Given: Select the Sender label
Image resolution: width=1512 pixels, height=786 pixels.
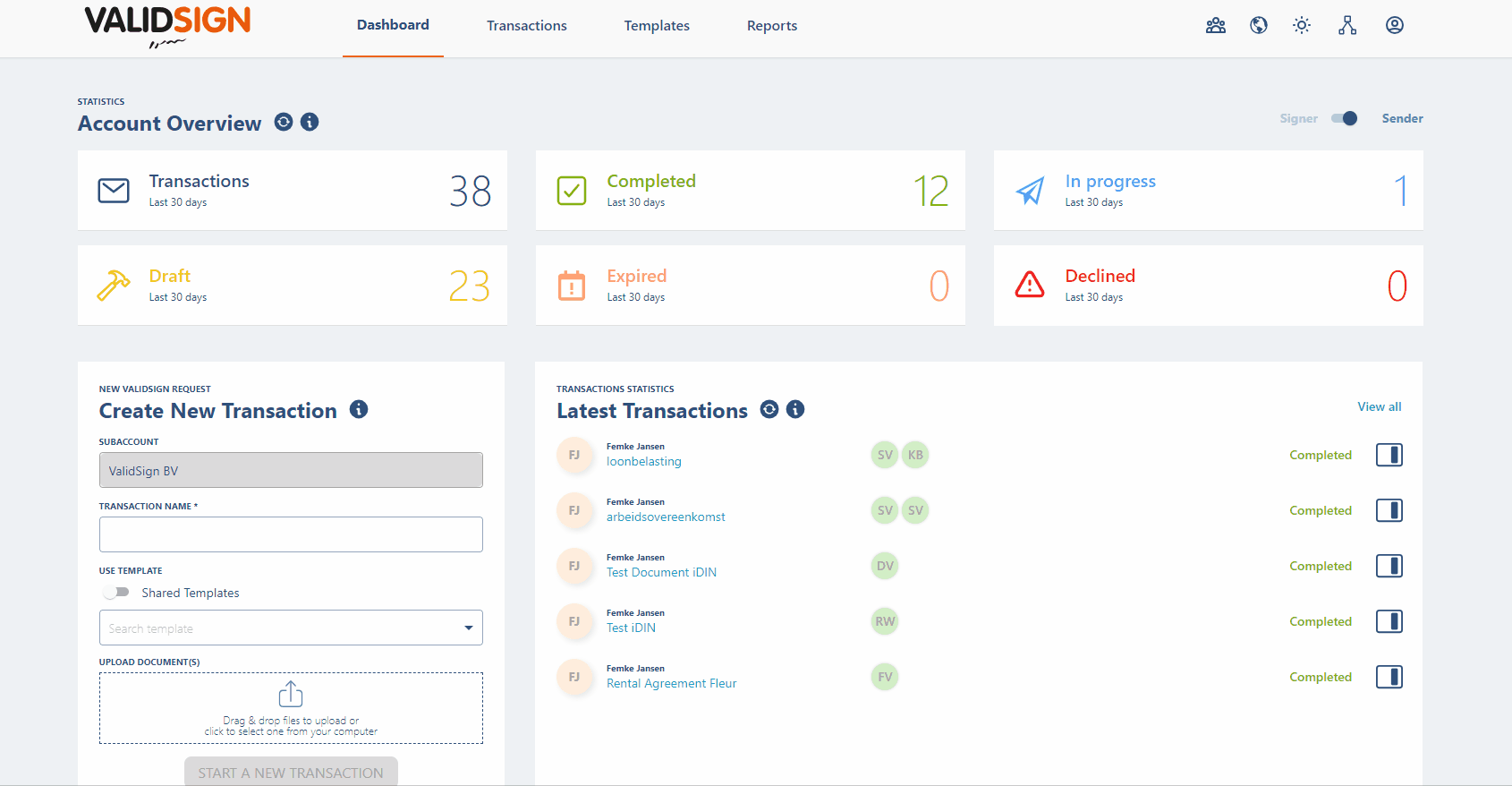Looking at the screenshot, I should pyautogui.click(x=1402, y=118).
